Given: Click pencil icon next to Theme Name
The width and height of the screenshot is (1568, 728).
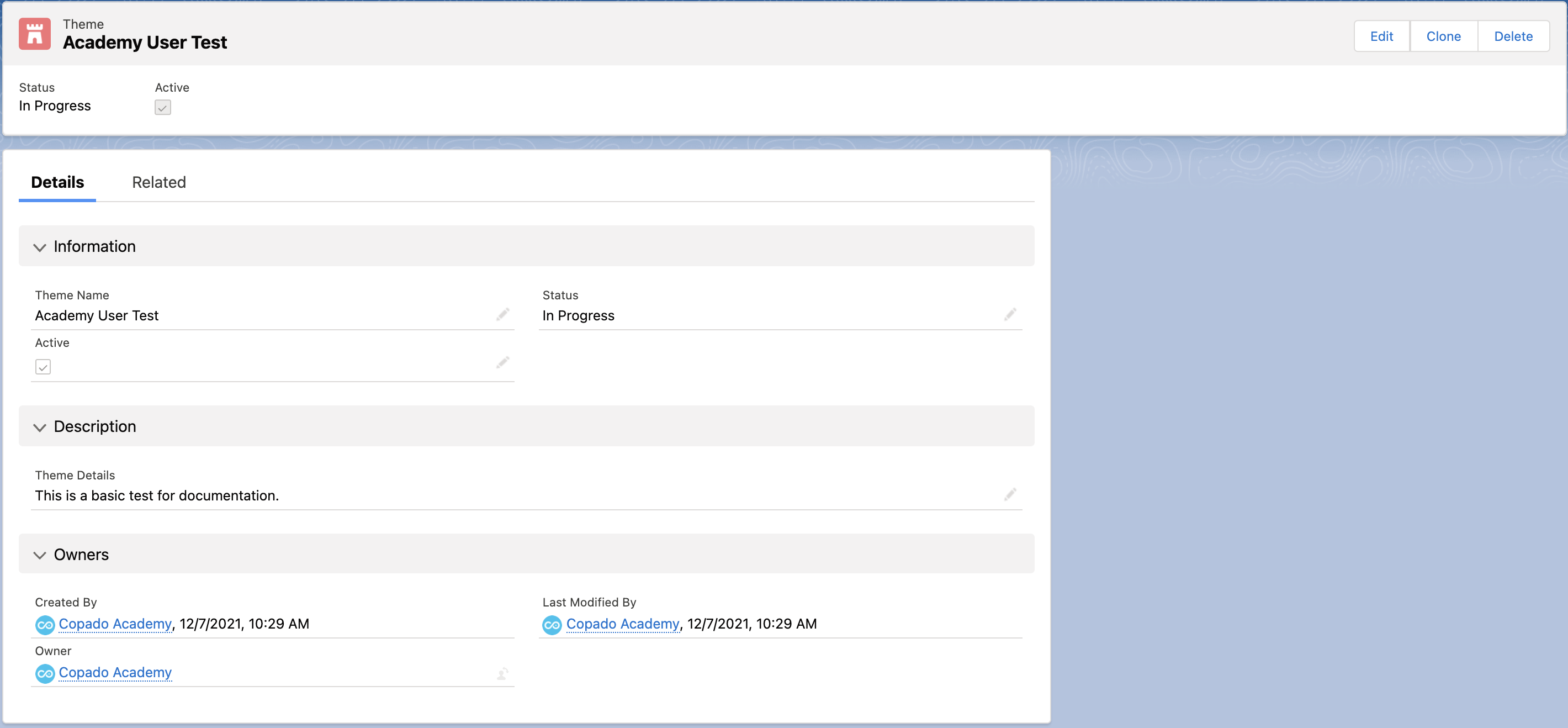Looking at the screenshot, I should (x=502, y=314).
